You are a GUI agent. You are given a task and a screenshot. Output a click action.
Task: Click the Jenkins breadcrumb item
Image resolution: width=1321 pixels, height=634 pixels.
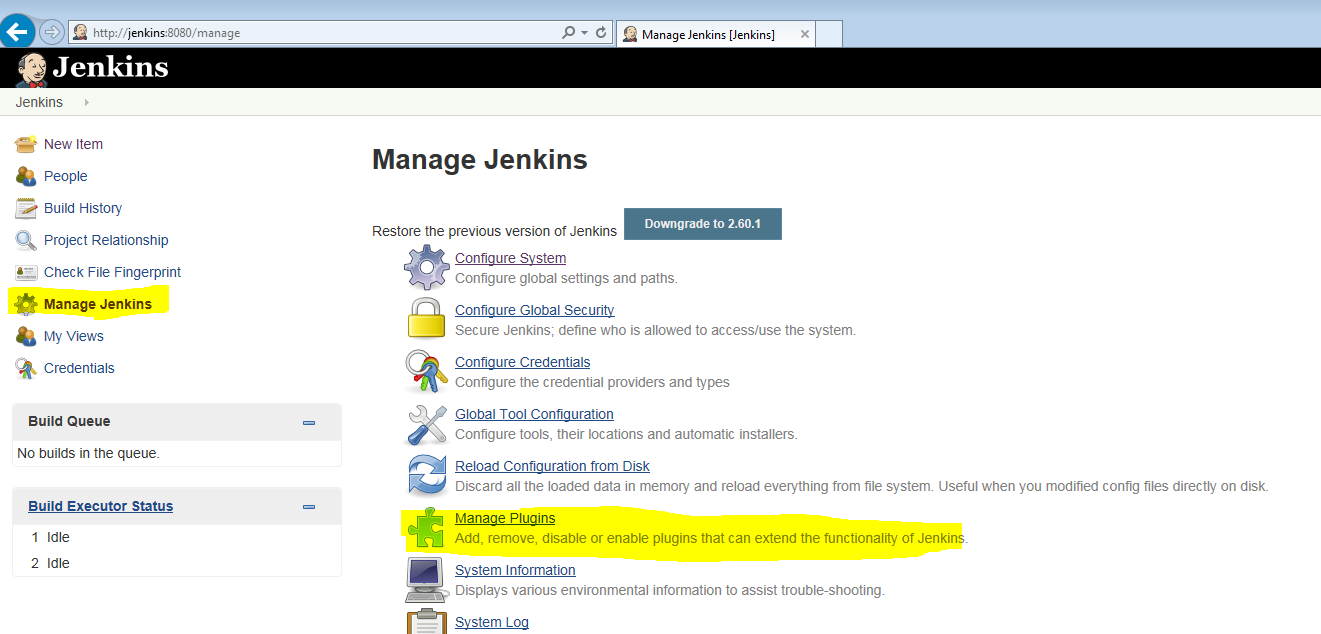(39, 102)
